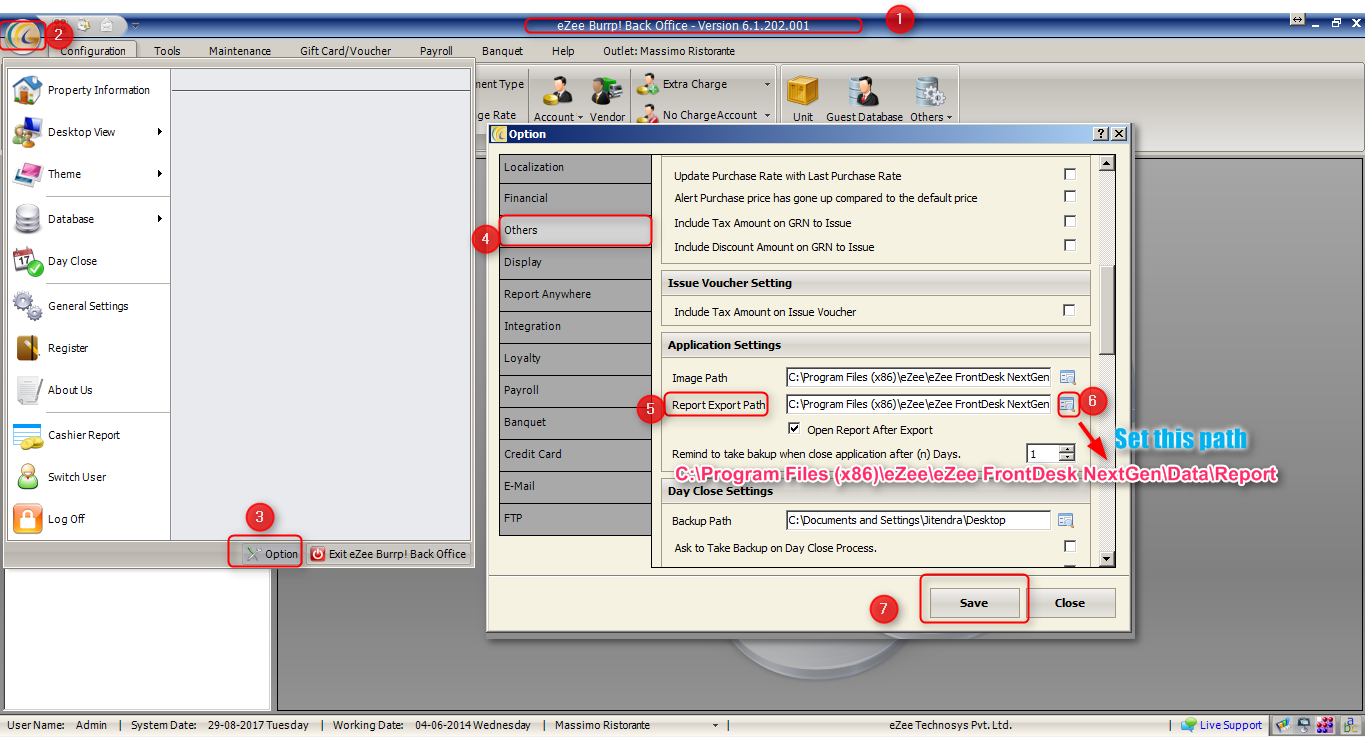Click scroll down arrow in Option dialog
Image resolution: width=1365 pixels, height=737 pixels.
[1107, 559]
